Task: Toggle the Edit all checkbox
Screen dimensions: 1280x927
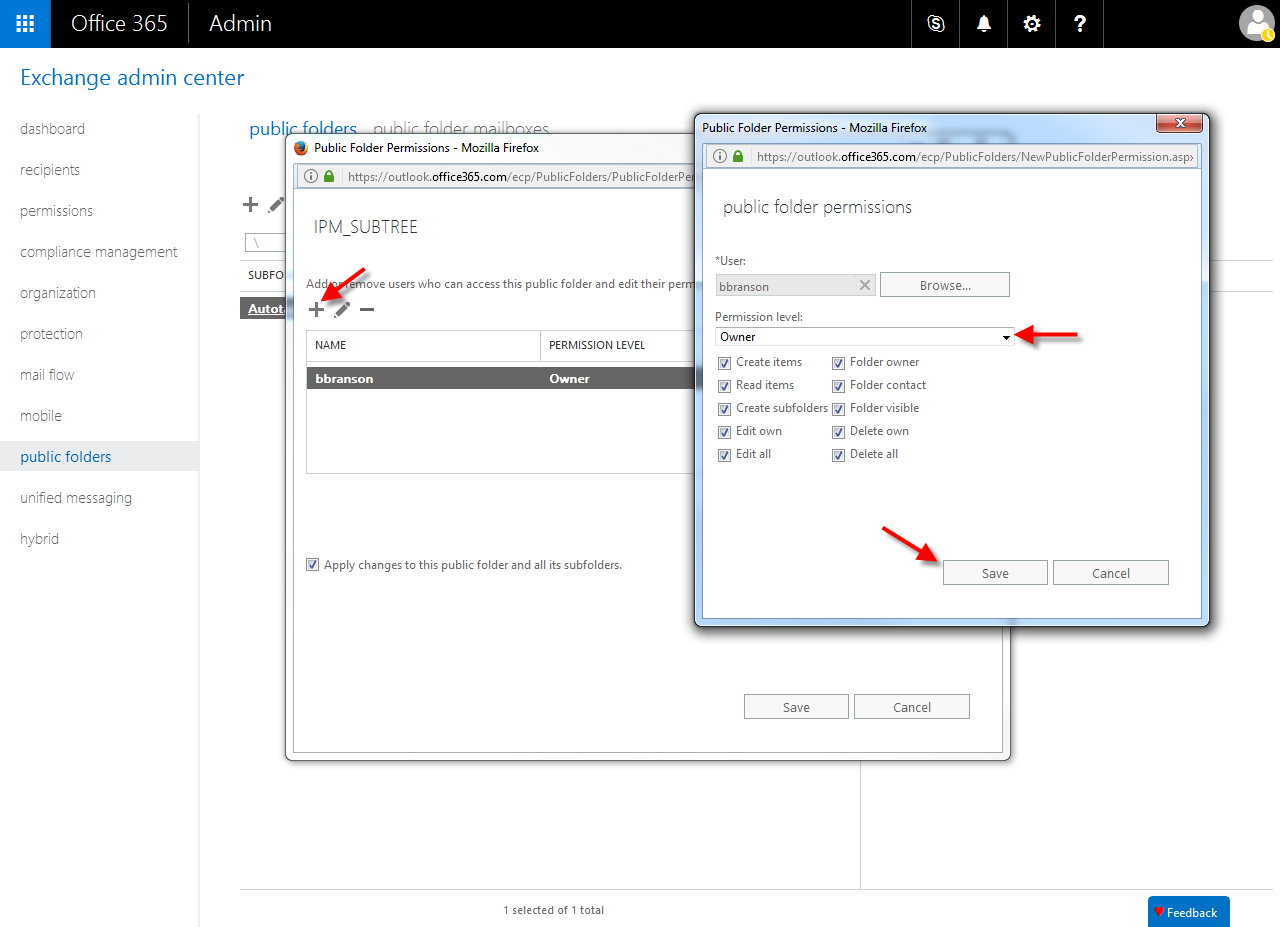Action: pos(725,455)
